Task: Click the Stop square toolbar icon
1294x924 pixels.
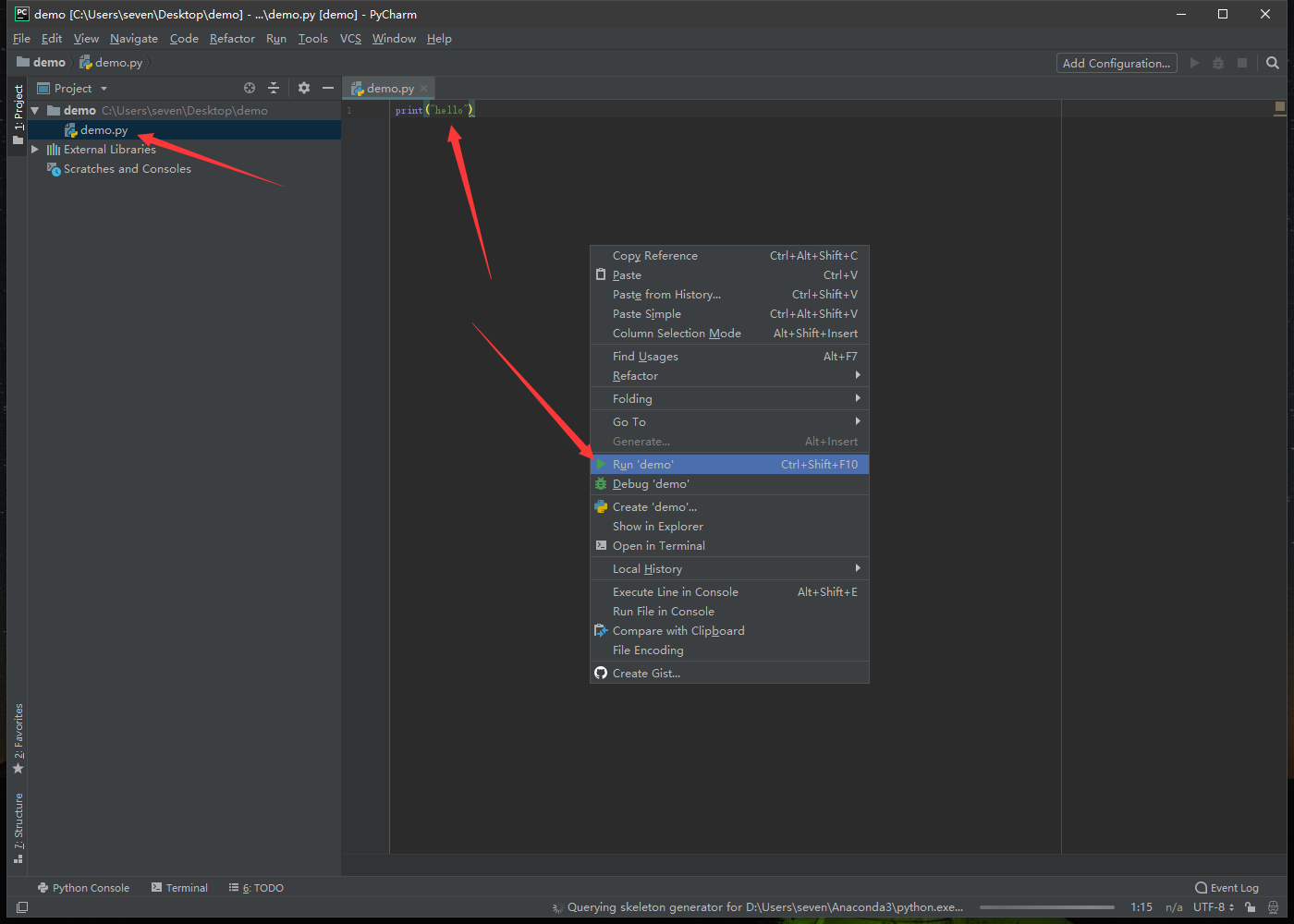Action: [1242, 63]
